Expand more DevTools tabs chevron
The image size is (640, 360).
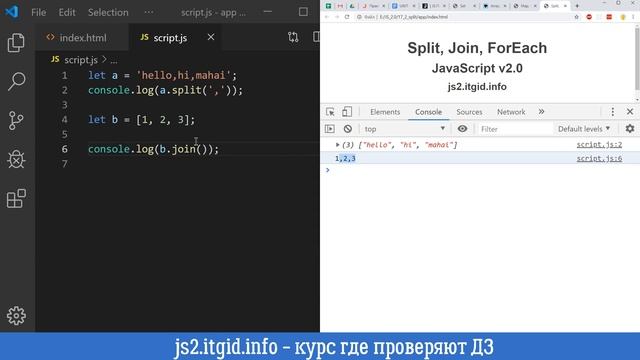tap(541, 111)
